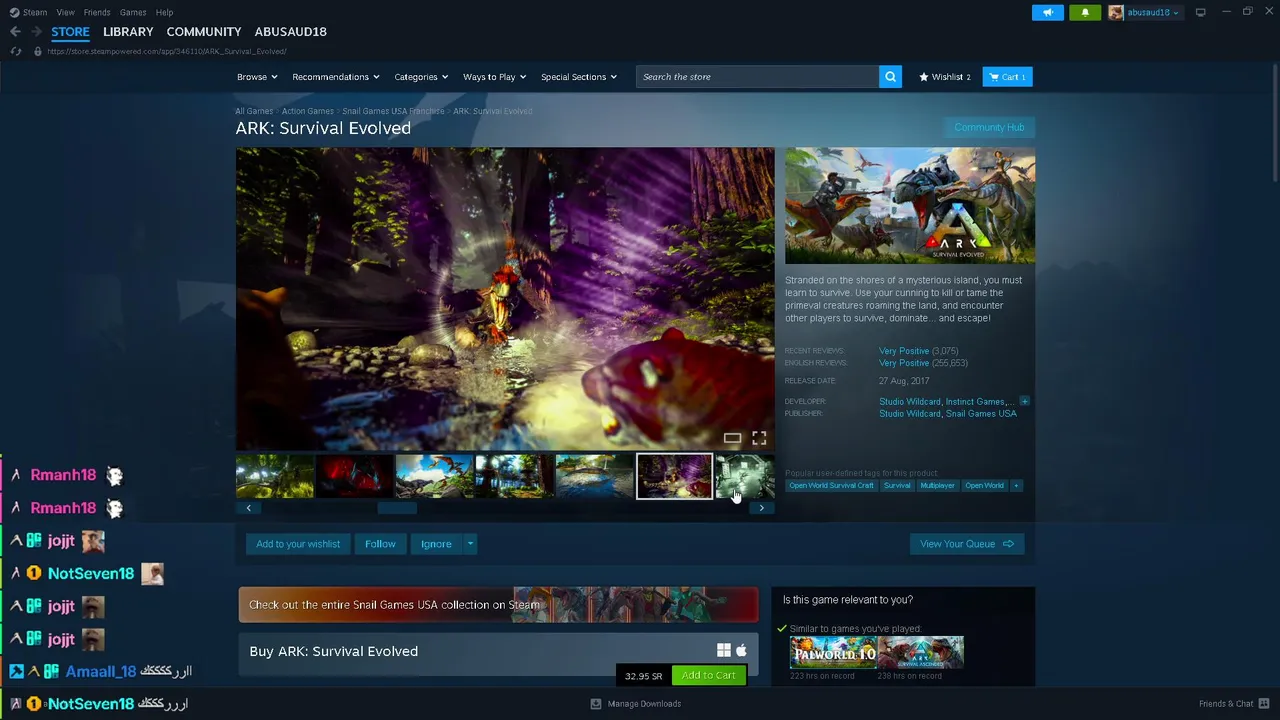The width and height of the screenshot is (1280, 720).
Task: Open the ABUSAUD18 profile tab
Action: coord(291,32)
